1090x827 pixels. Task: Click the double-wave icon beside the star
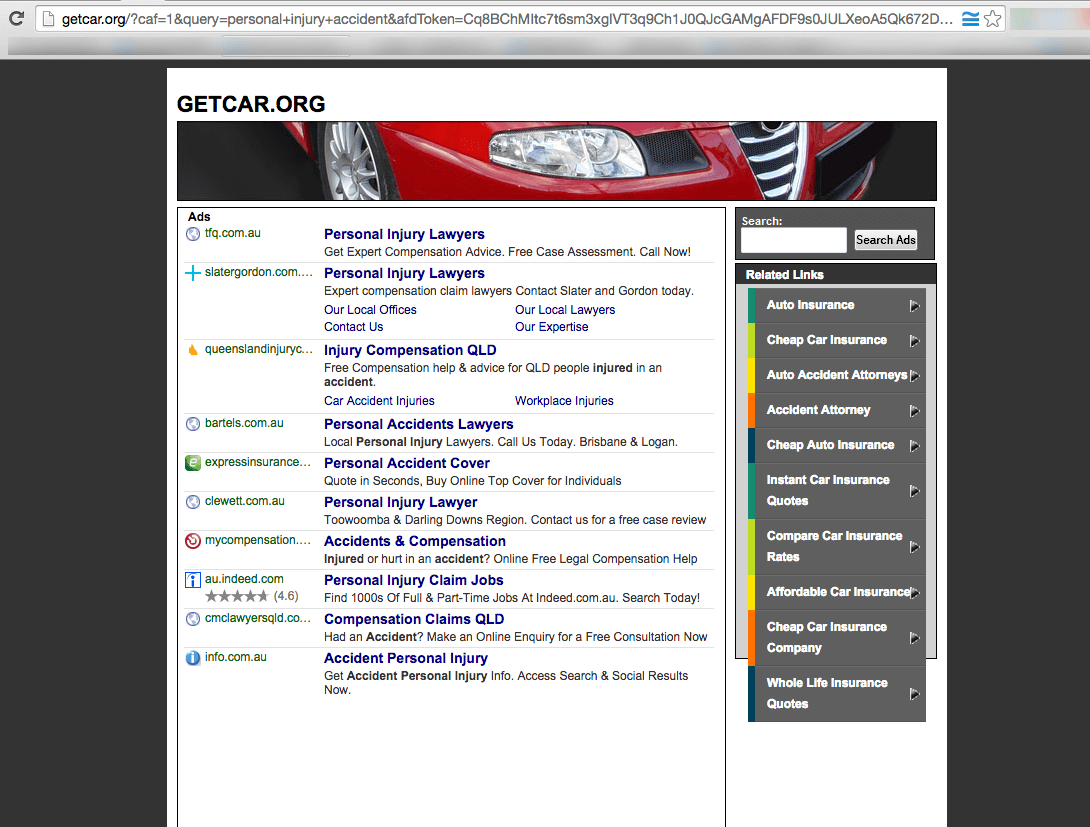tap(970, 17)
